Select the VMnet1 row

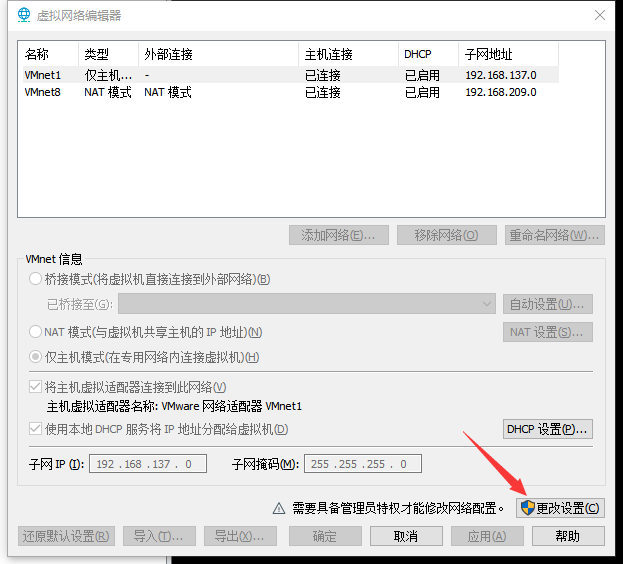290,75
